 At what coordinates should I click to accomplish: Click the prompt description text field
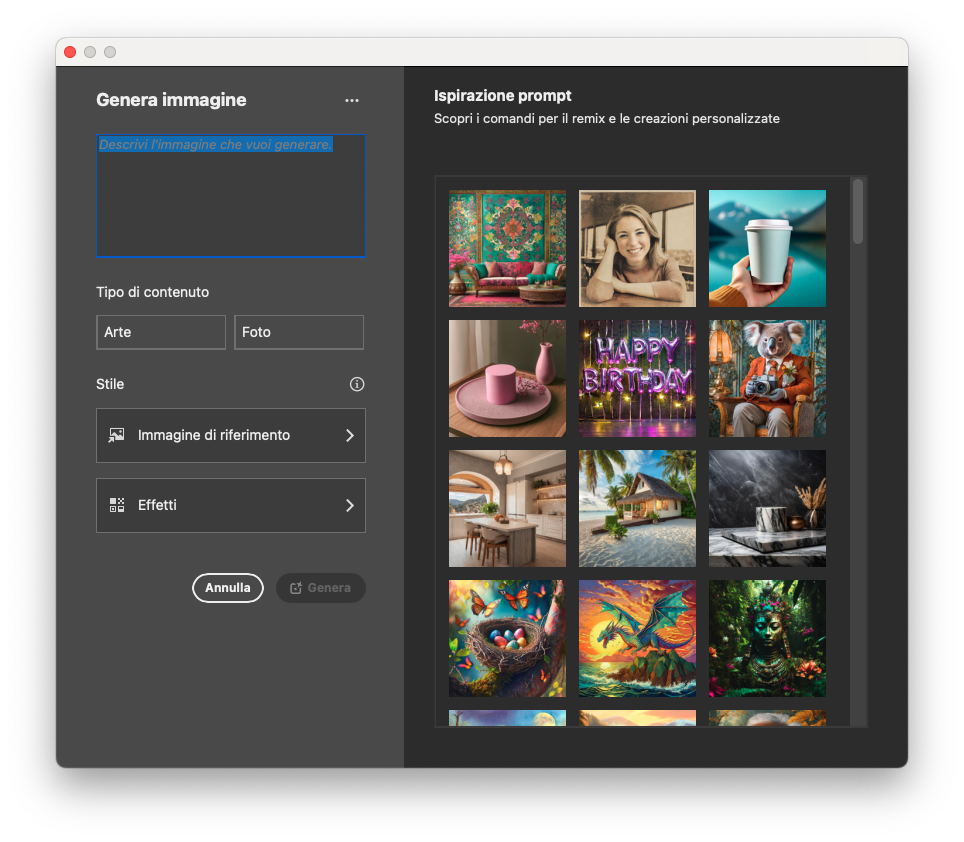coord(231,196)
